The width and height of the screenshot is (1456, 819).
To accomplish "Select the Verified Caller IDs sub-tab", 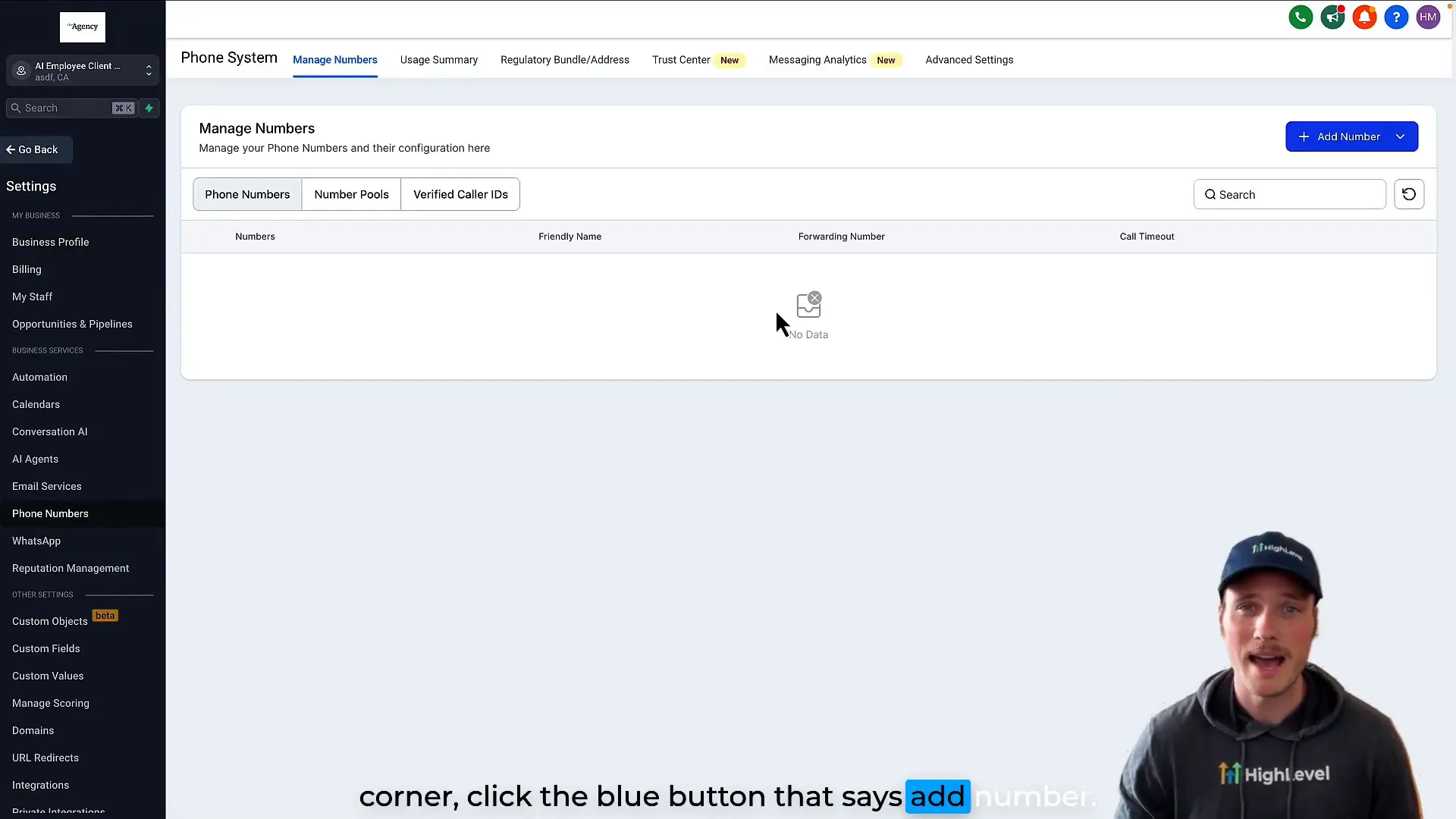I will coord(460,194).
